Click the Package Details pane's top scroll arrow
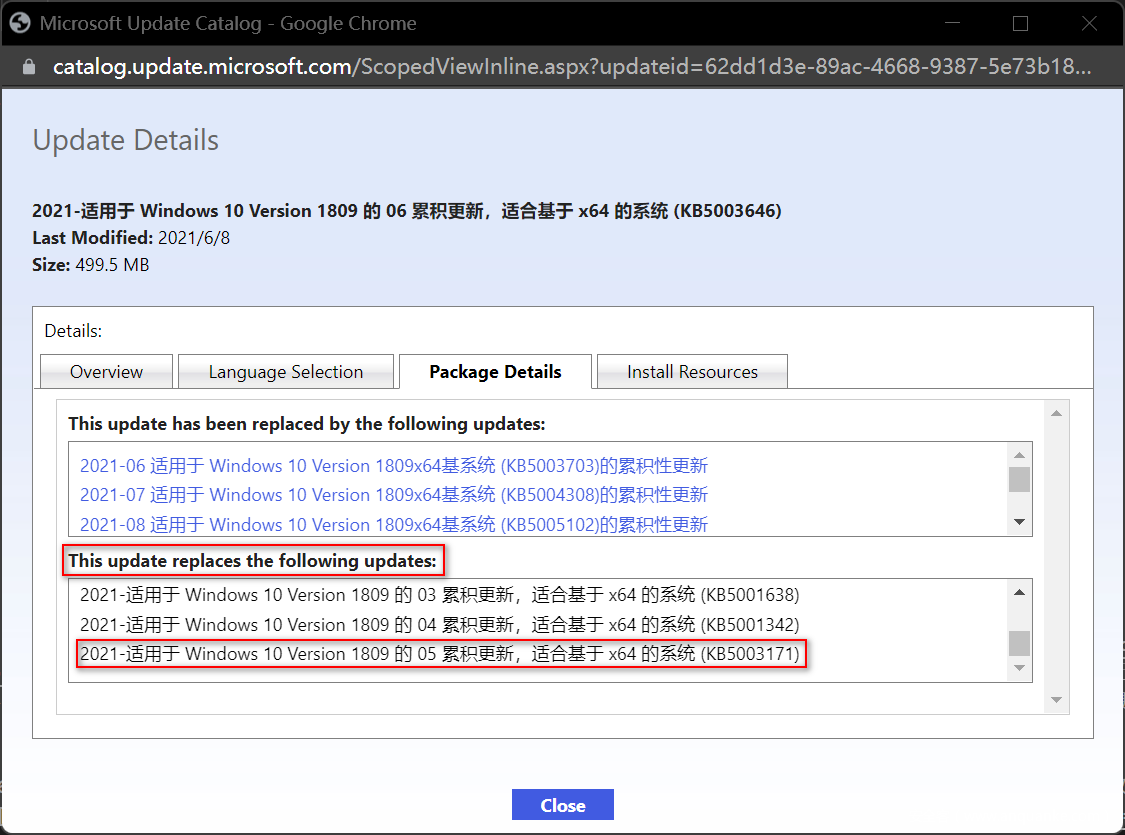 point(1055,413)
